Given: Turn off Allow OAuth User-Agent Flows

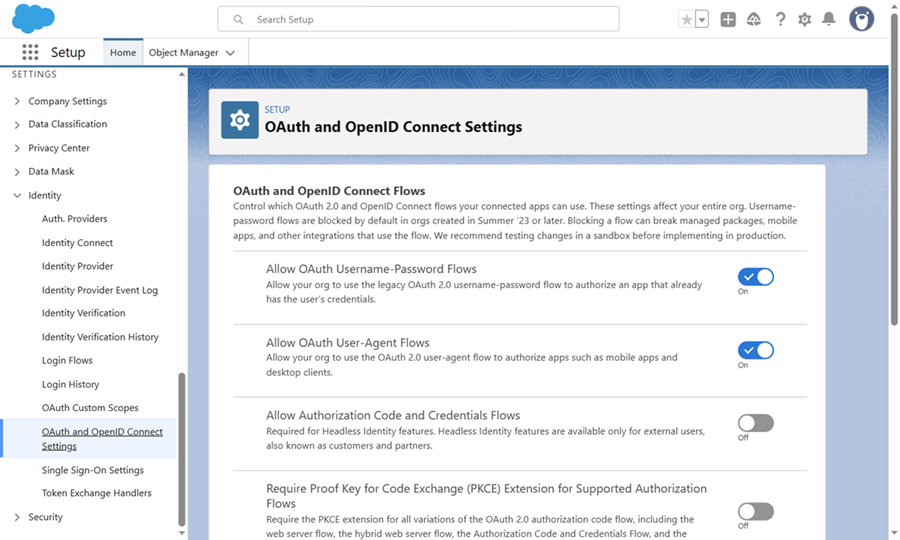Looking at the screenshot, I should click(x=755, y=350).
